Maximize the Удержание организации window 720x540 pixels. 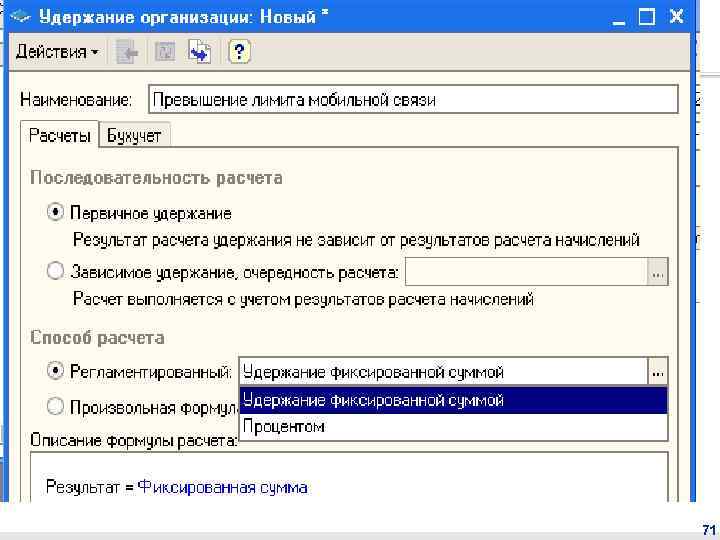pos(647,17)
